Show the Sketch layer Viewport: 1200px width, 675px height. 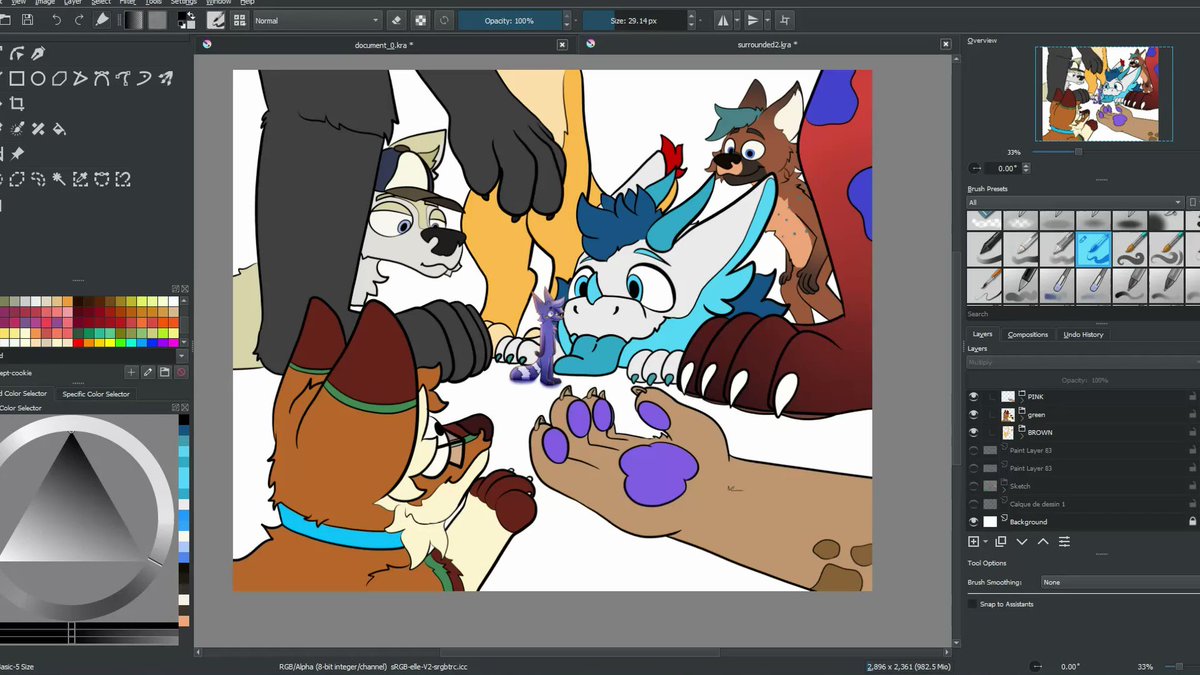974,486
